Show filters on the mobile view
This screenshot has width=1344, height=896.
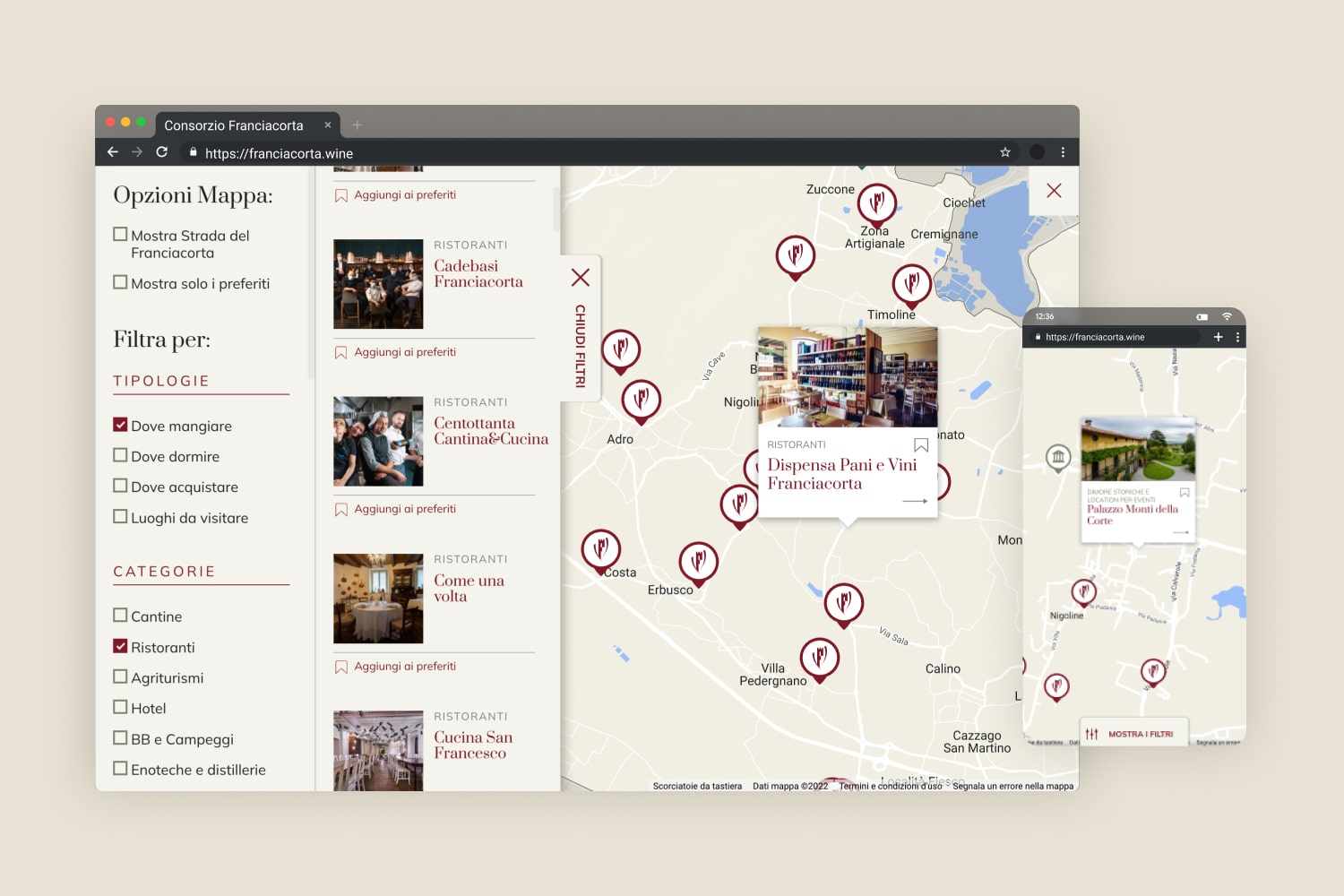click(x=1133, y=734)
